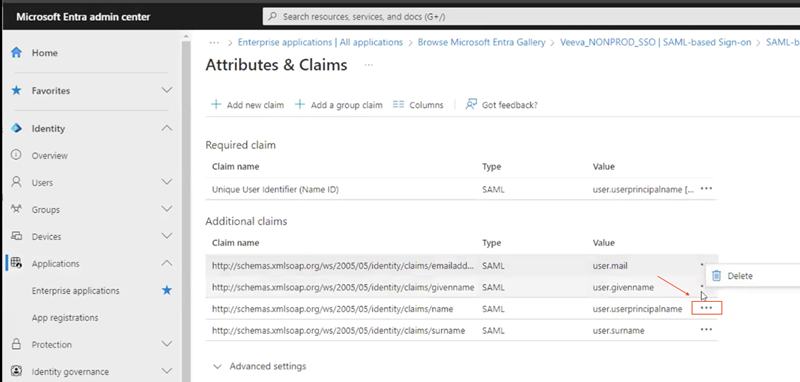Click the Columns list icon
Image resolution: width=800 pixels, height=382 pixels.
tap(398, 105)
